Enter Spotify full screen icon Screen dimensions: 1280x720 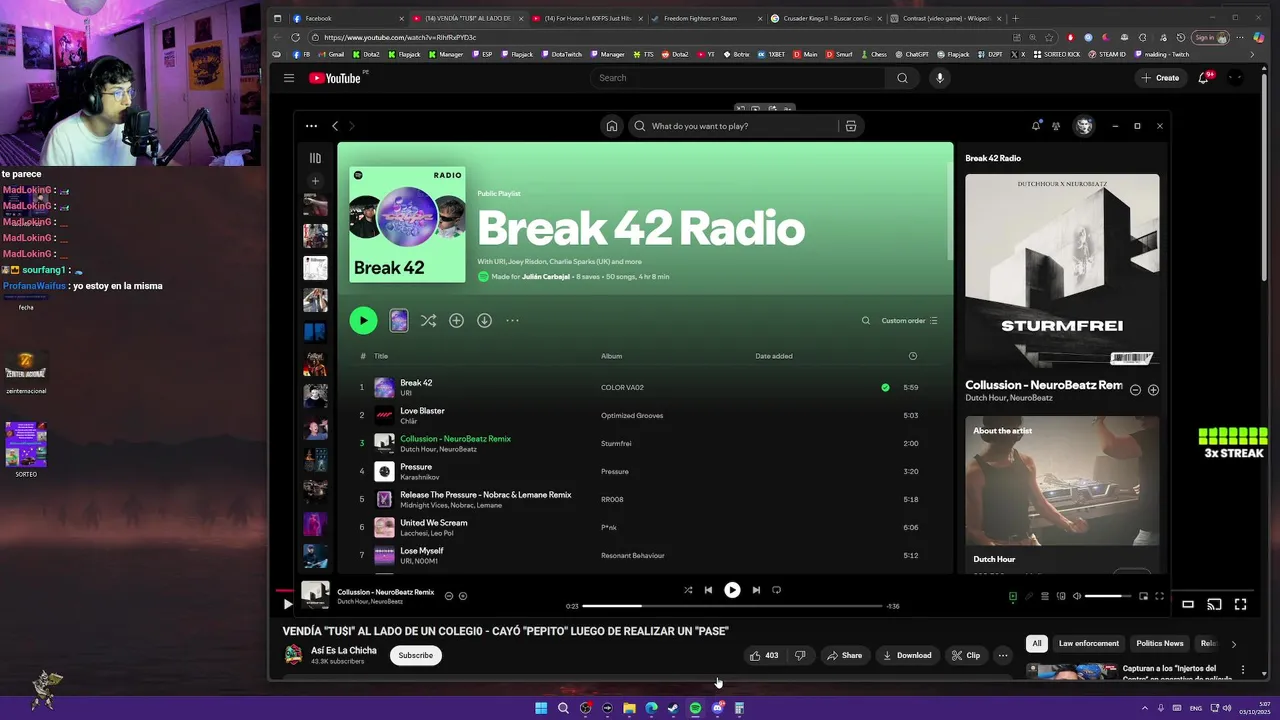tap(1159, 596)
